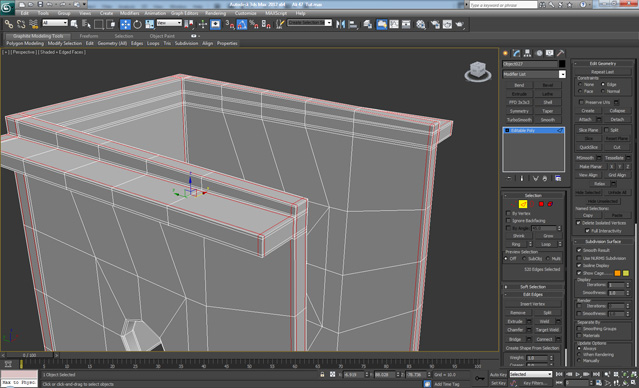Select Element sub-object level icon
Viewport: 639px width, 388px height.
(550, 204)
